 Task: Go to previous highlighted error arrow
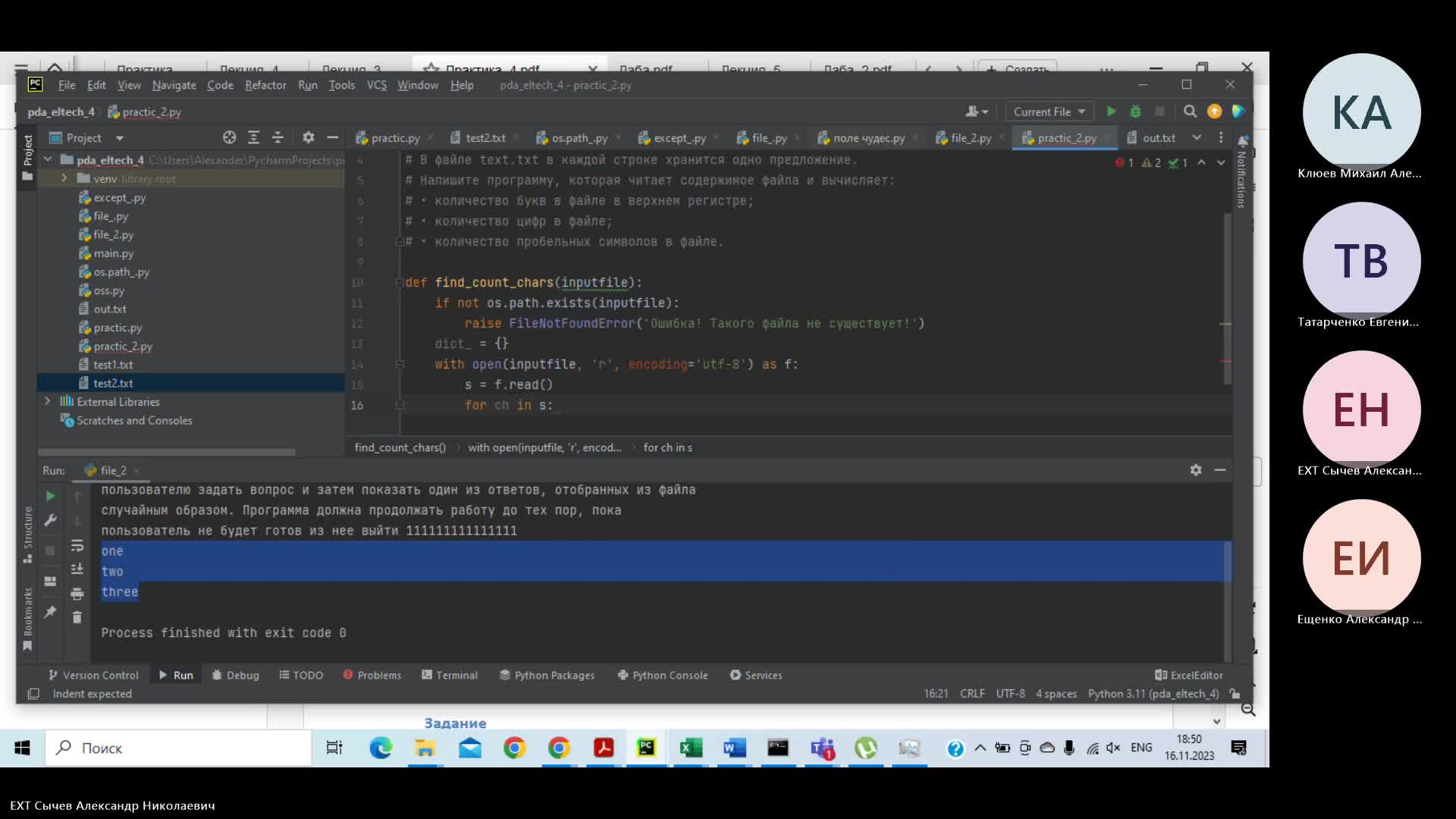[1201, 162]
